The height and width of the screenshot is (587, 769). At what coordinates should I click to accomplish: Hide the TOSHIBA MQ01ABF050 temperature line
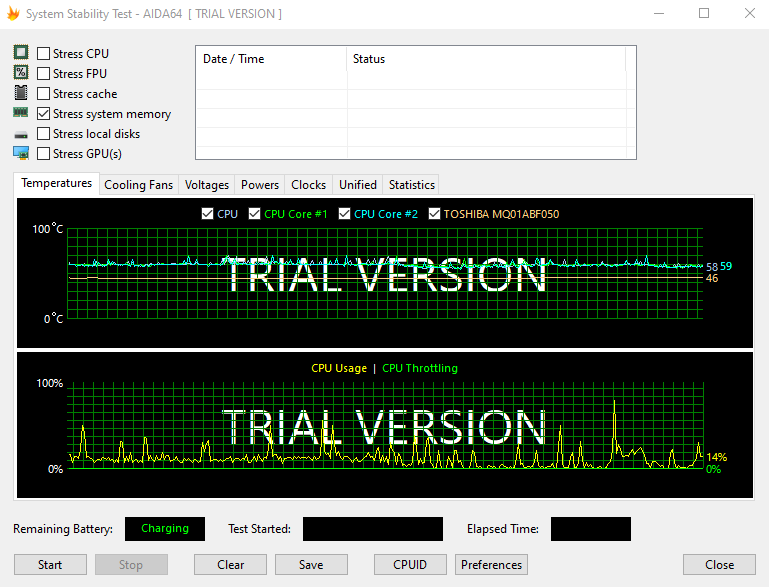pos(434,214)
